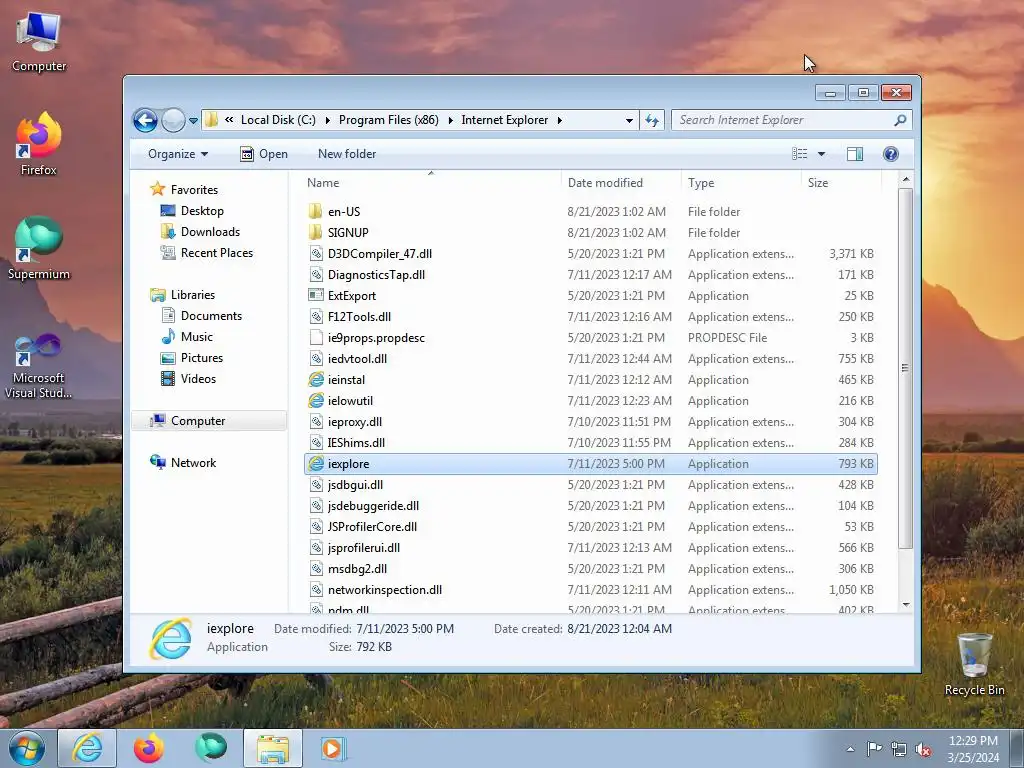1024x768 pixels.
Task: Show hidden path via double chevron
Action: 229,120
